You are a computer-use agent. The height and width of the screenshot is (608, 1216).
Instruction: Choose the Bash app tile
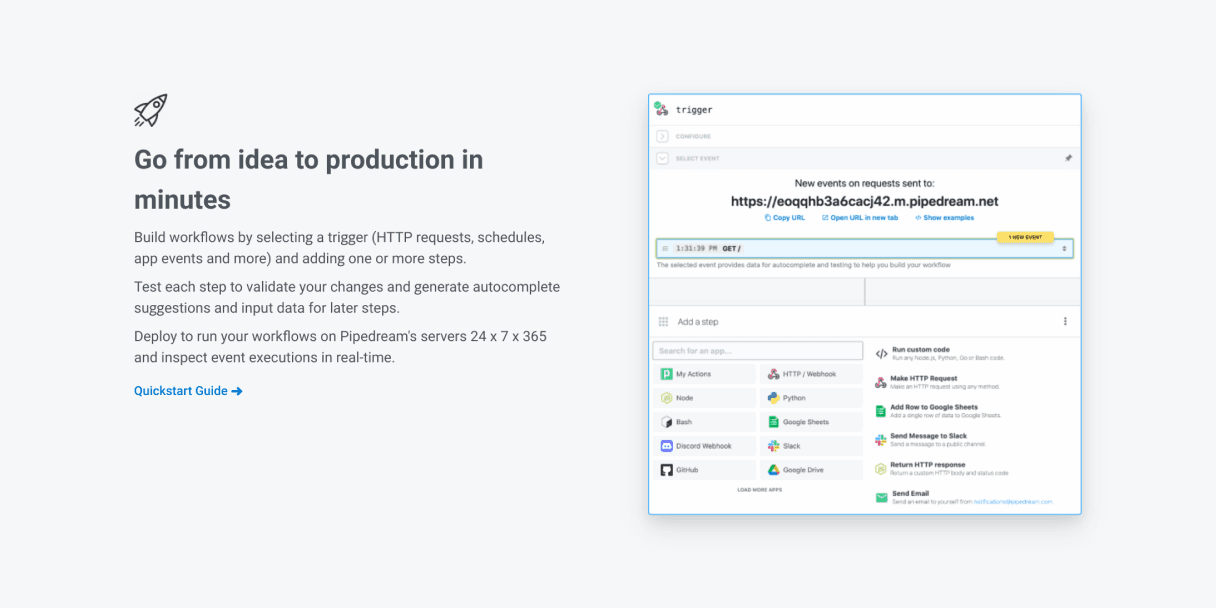[x=704, y=422]
